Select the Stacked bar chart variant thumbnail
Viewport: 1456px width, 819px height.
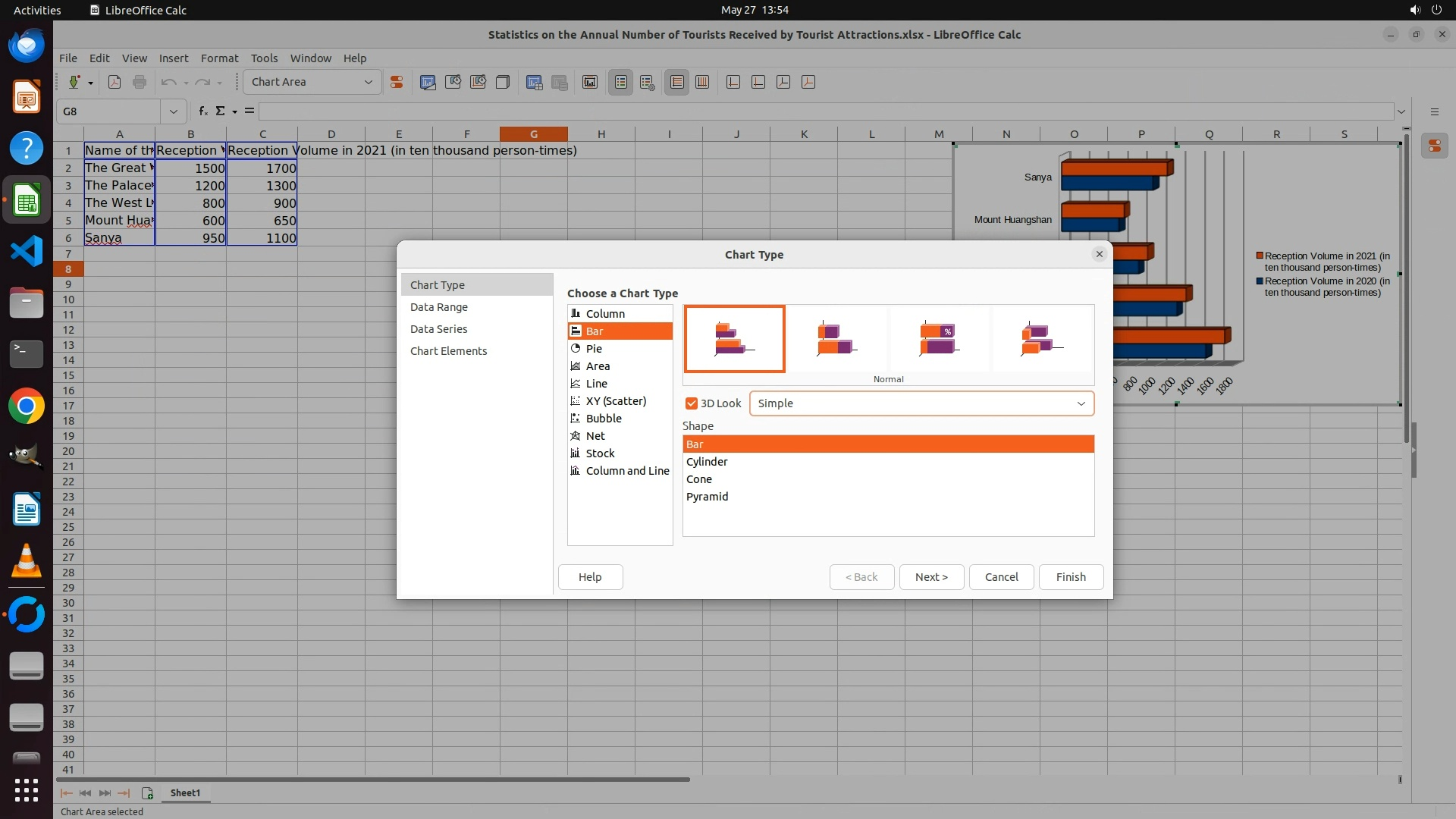836,338
